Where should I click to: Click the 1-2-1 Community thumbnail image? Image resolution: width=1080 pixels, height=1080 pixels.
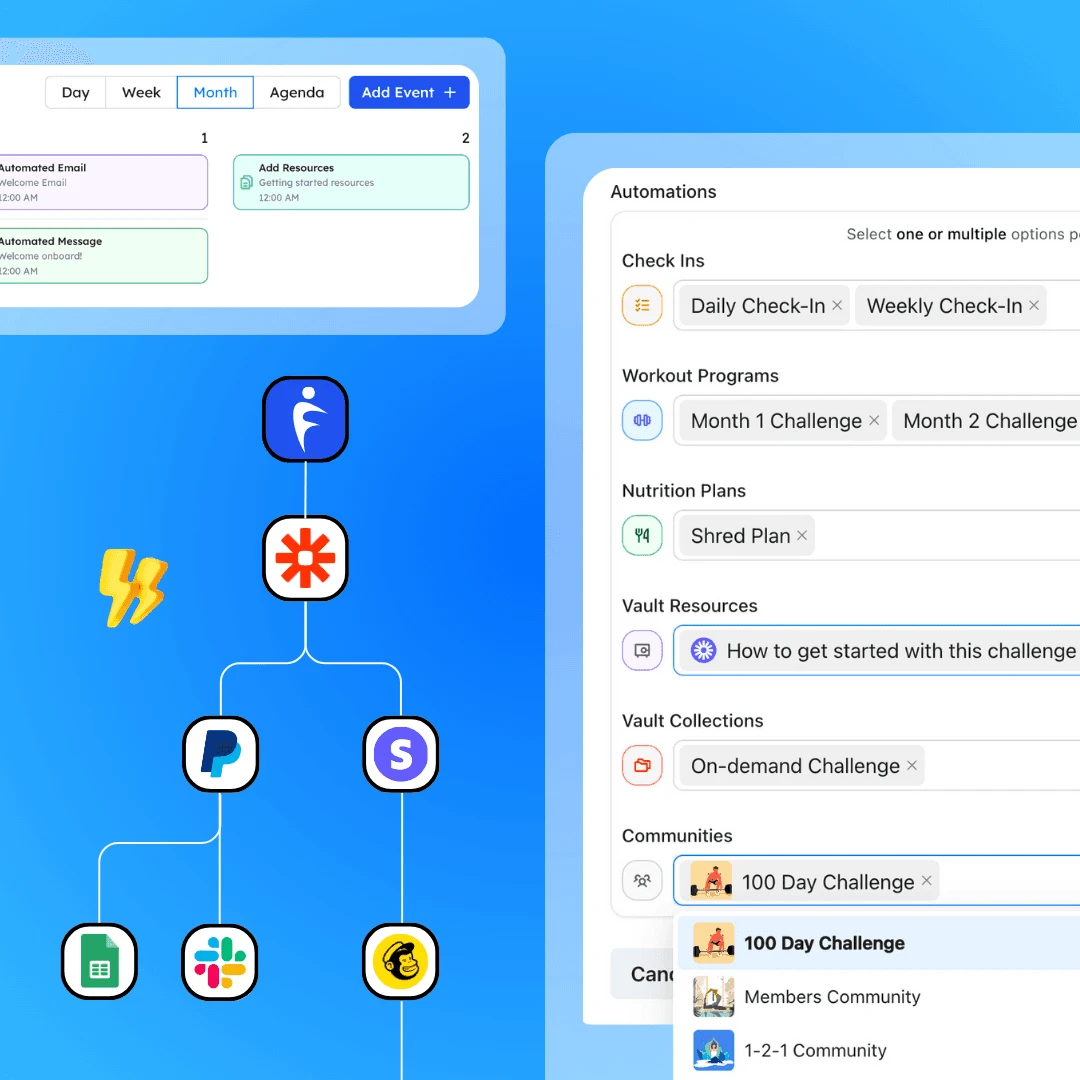point(714,1050)
